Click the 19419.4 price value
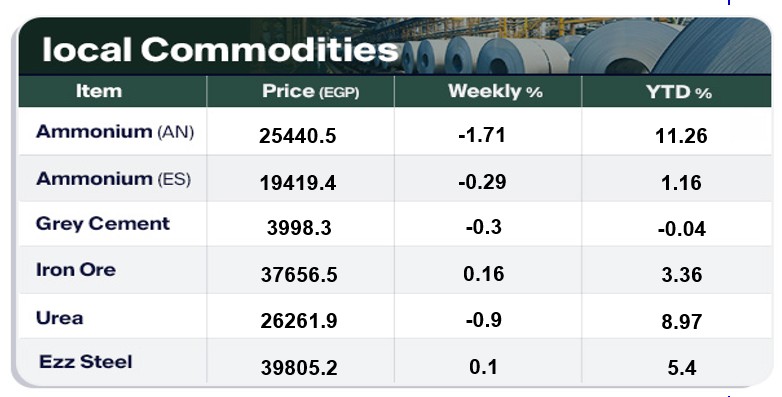This screenshot has width=782, height=397. (x=298, y=183)
